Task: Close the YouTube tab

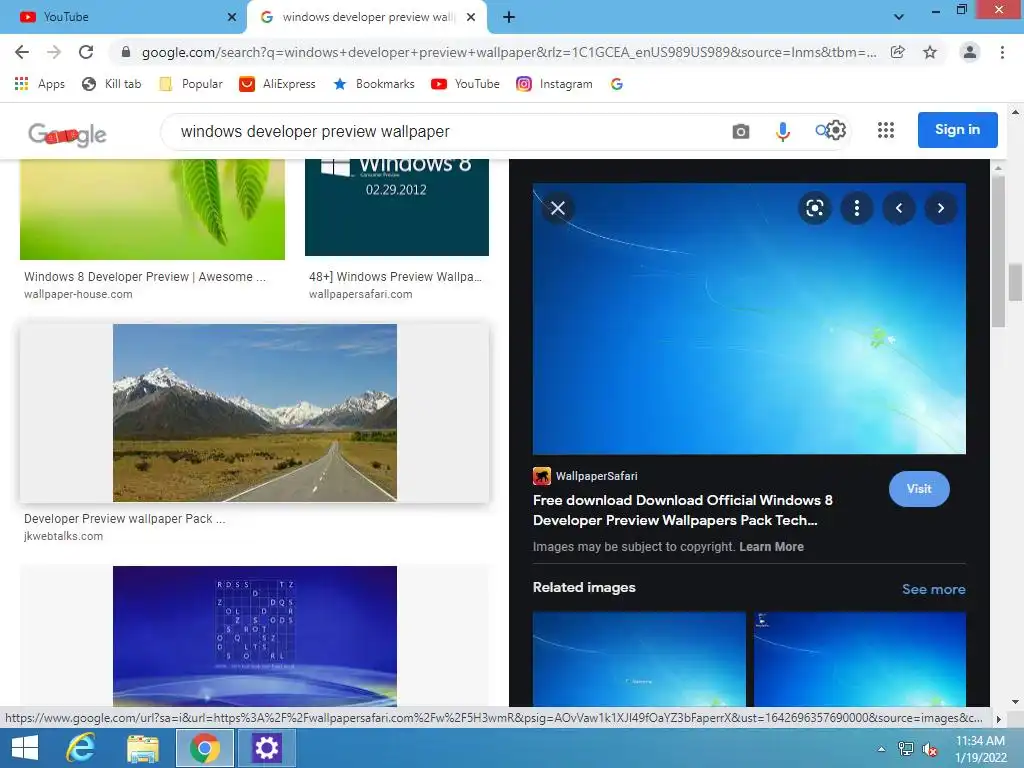Action: coord(232,17)
